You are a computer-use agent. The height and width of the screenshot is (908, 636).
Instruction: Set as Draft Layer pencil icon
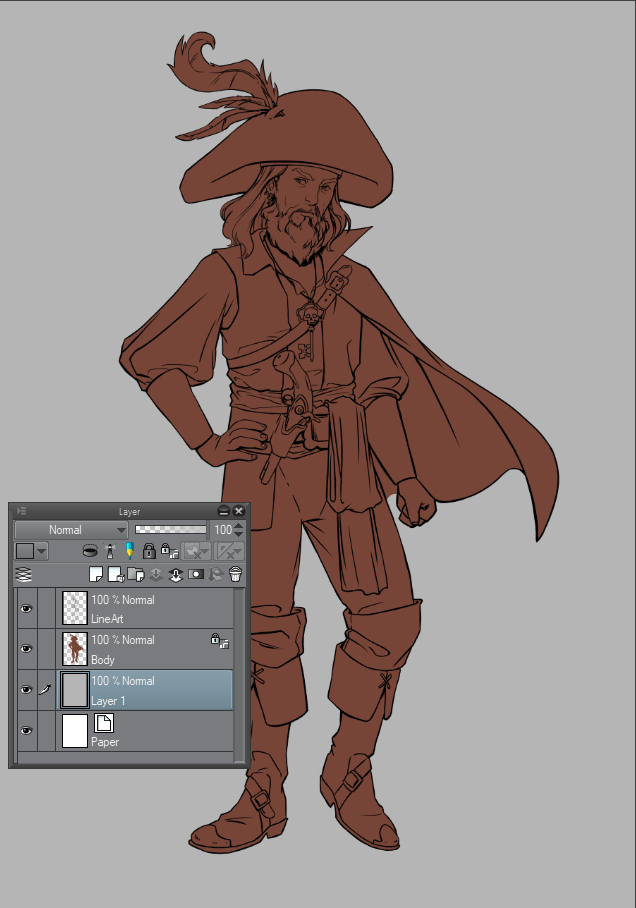click(x=129, y=551)
